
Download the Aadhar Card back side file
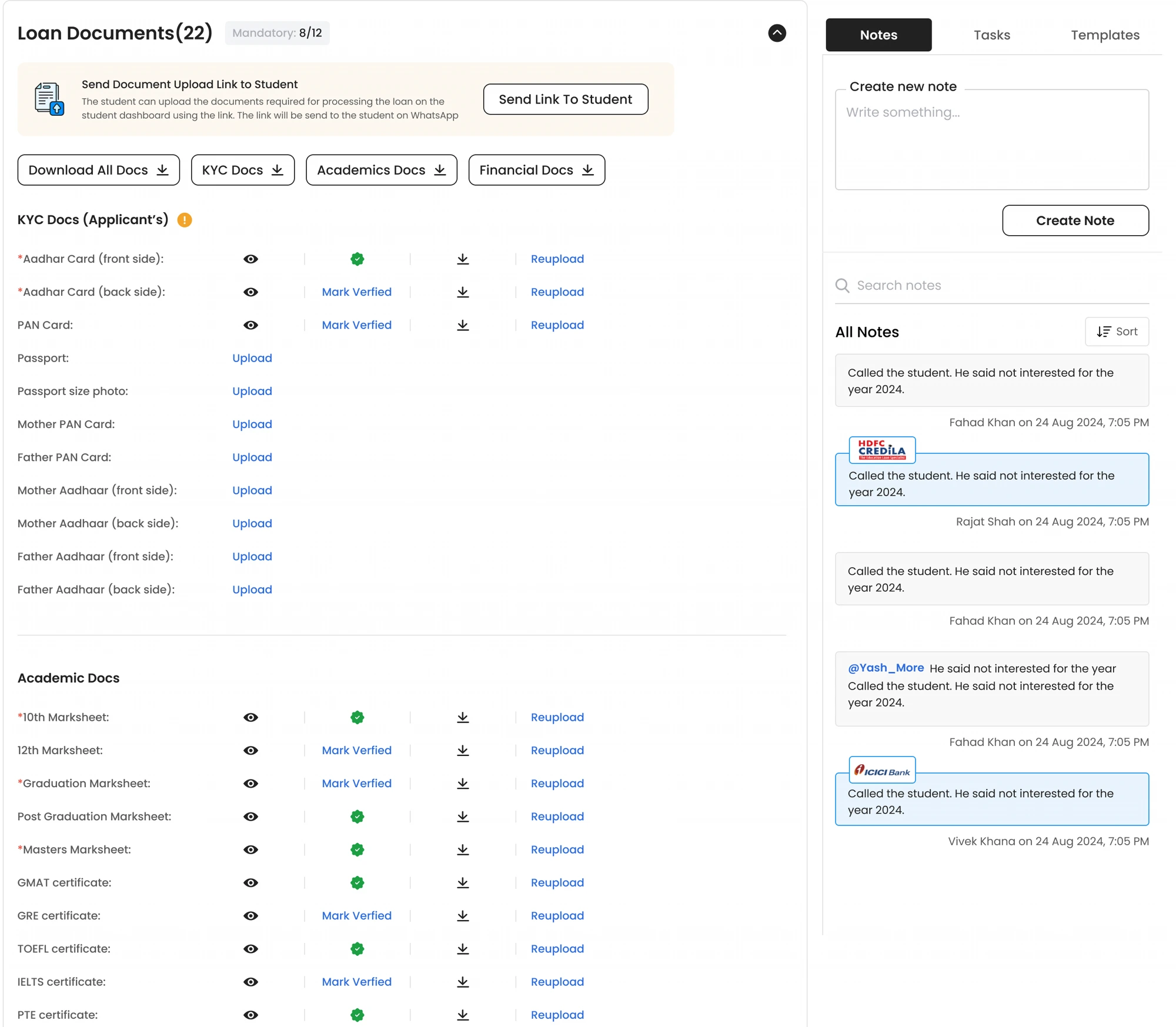pyautogui.click(x=463, y=292)
